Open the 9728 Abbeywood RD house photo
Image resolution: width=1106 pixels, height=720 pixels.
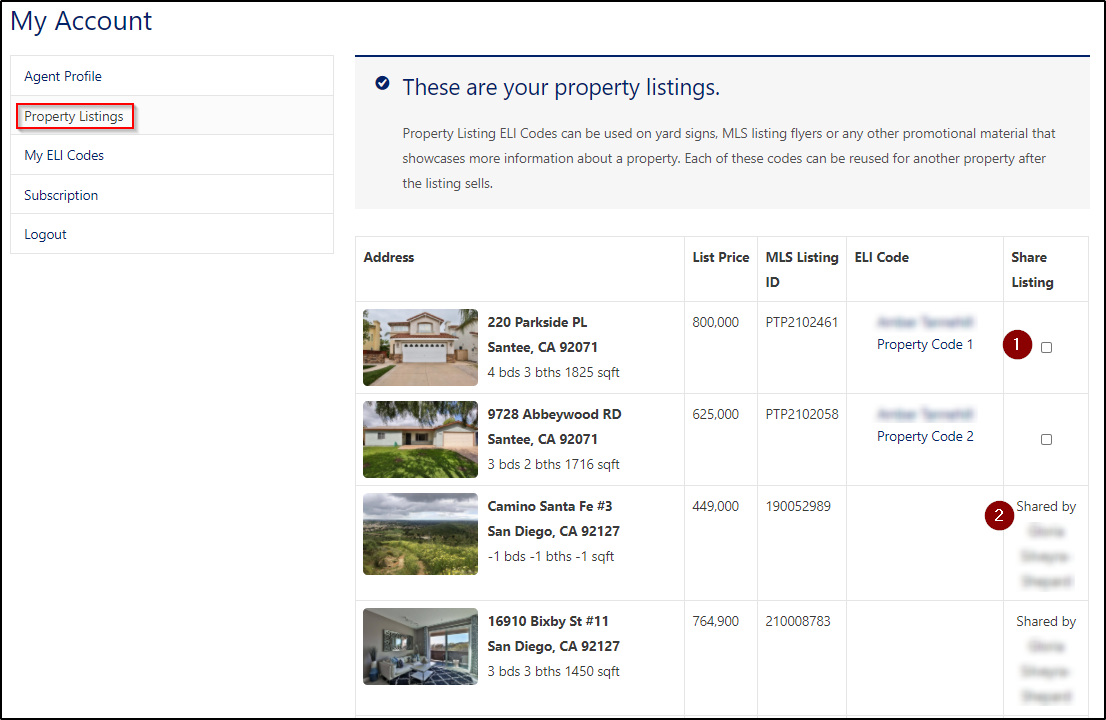tap(420, 439)
